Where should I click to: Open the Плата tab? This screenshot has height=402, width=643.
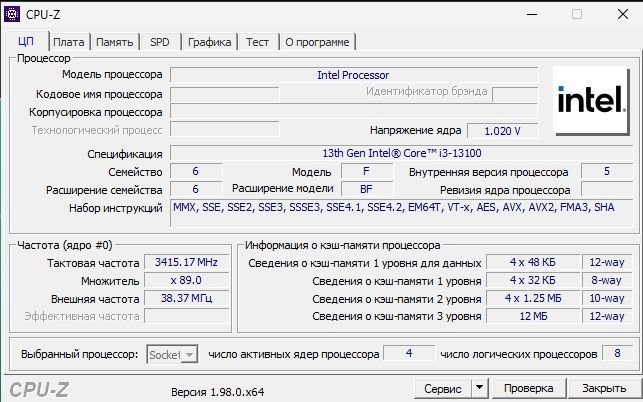(x=69, y=42)
